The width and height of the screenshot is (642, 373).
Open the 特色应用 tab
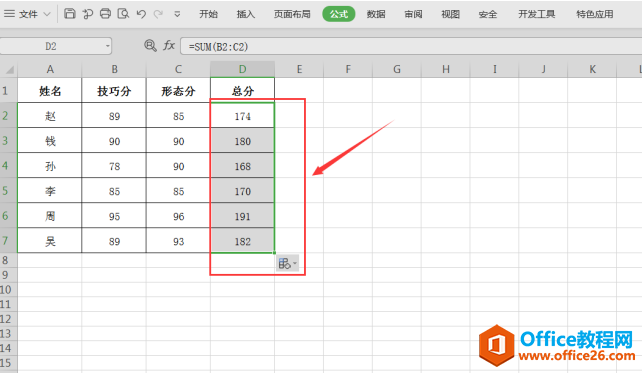595,14
